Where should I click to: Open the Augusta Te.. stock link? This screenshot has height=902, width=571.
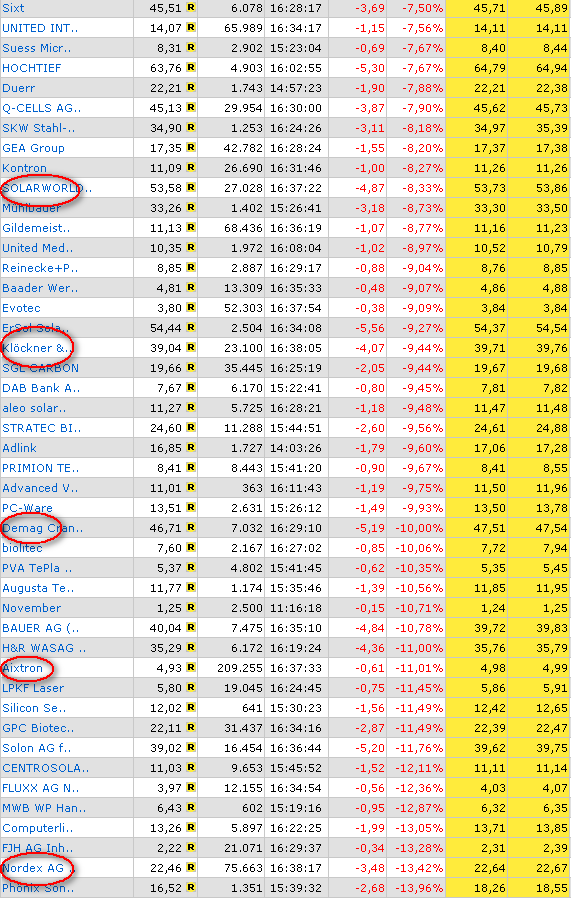(38, 588)
